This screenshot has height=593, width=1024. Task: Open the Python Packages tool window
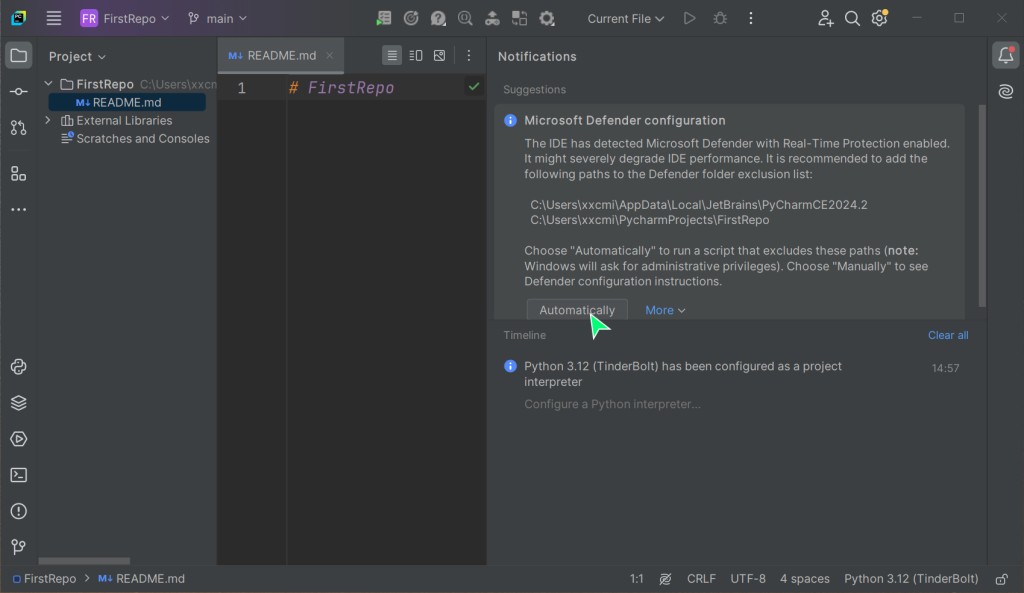[18, 403]
